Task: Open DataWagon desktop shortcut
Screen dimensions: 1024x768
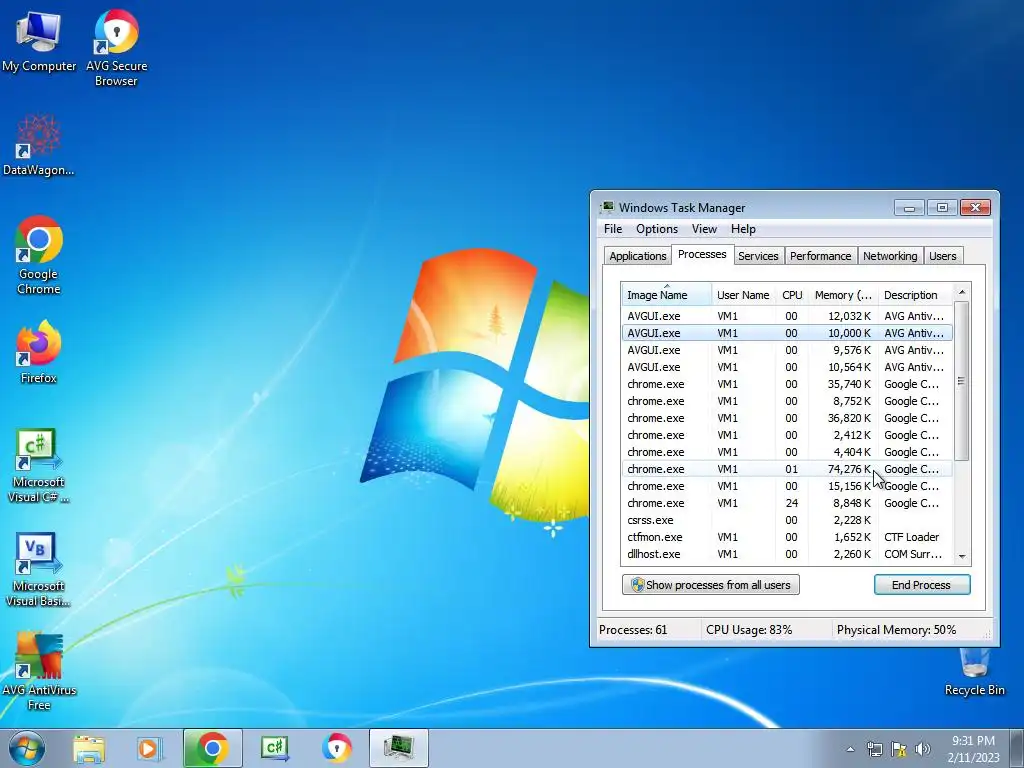Action: point(39,145)
